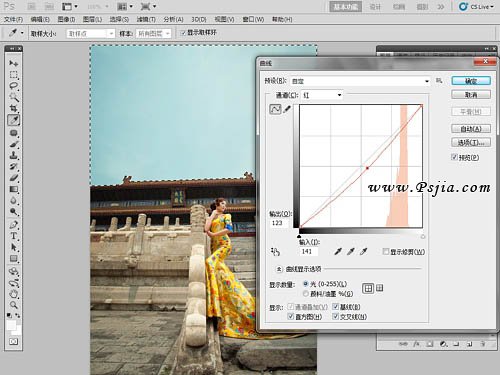Select the Blur tool
This screenshot has height=375, width=500.
pyautogui.click(x=13, y=200)
